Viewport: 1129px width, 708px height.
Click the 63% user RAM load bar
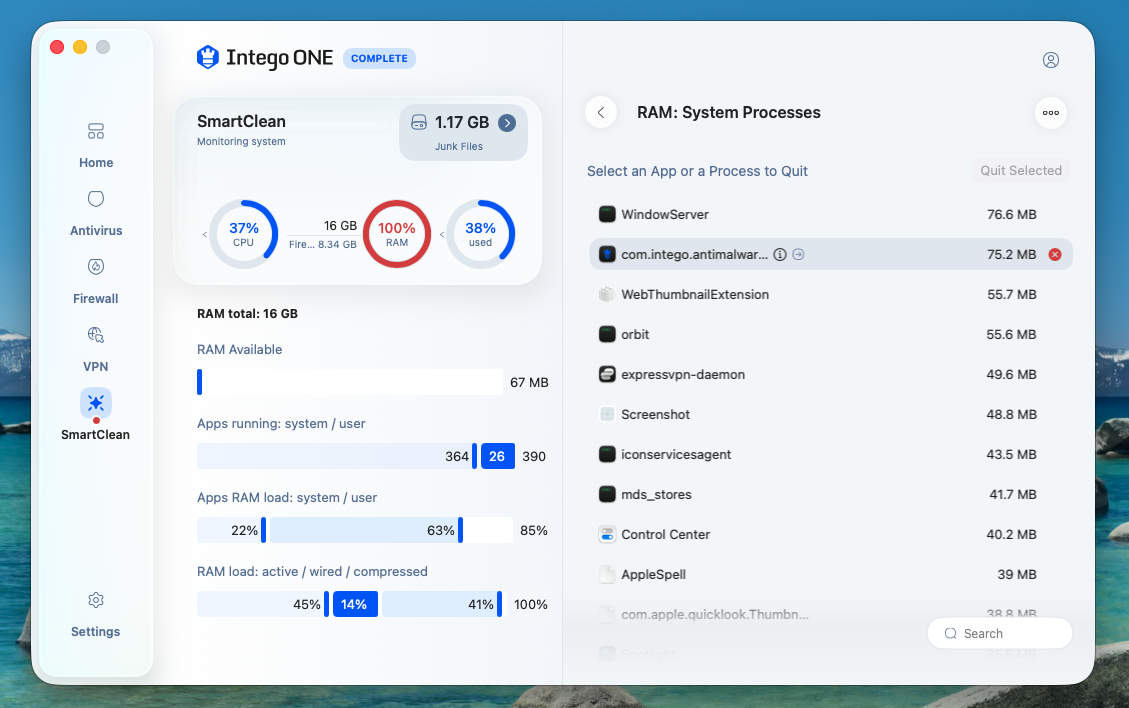point(366,530)
